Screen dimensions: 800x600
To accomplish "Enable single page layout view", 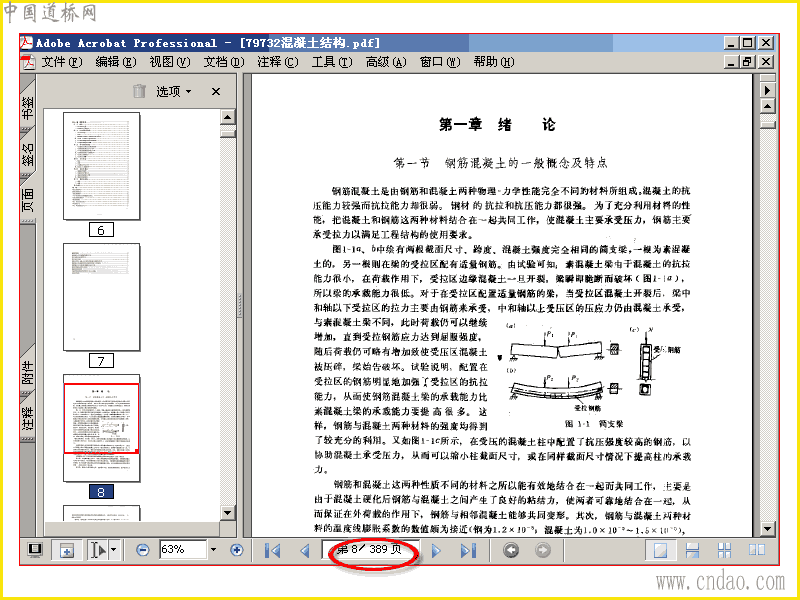I will tap(660, 550).
